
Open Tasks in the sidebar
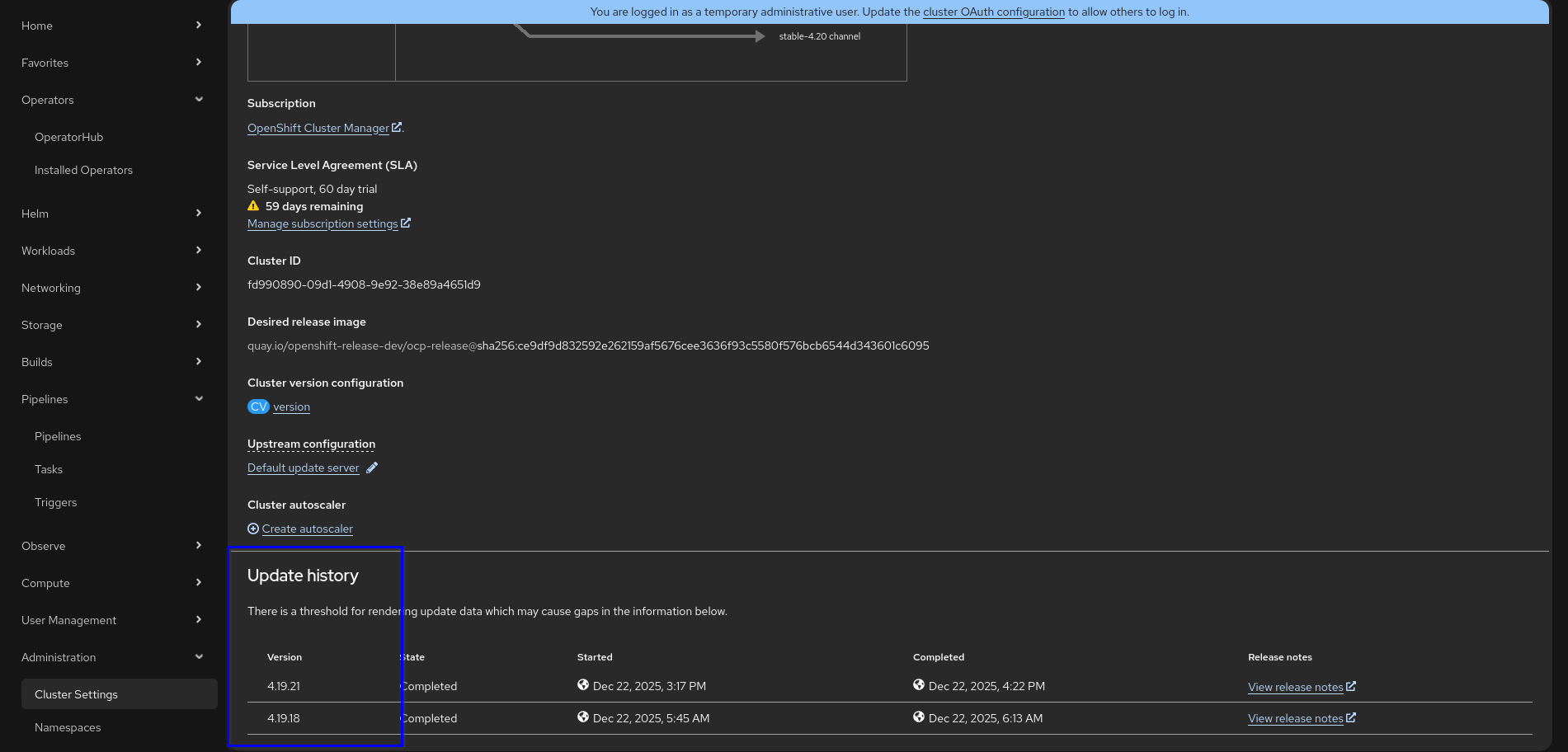pyautogui.click(x=49, y=469)
